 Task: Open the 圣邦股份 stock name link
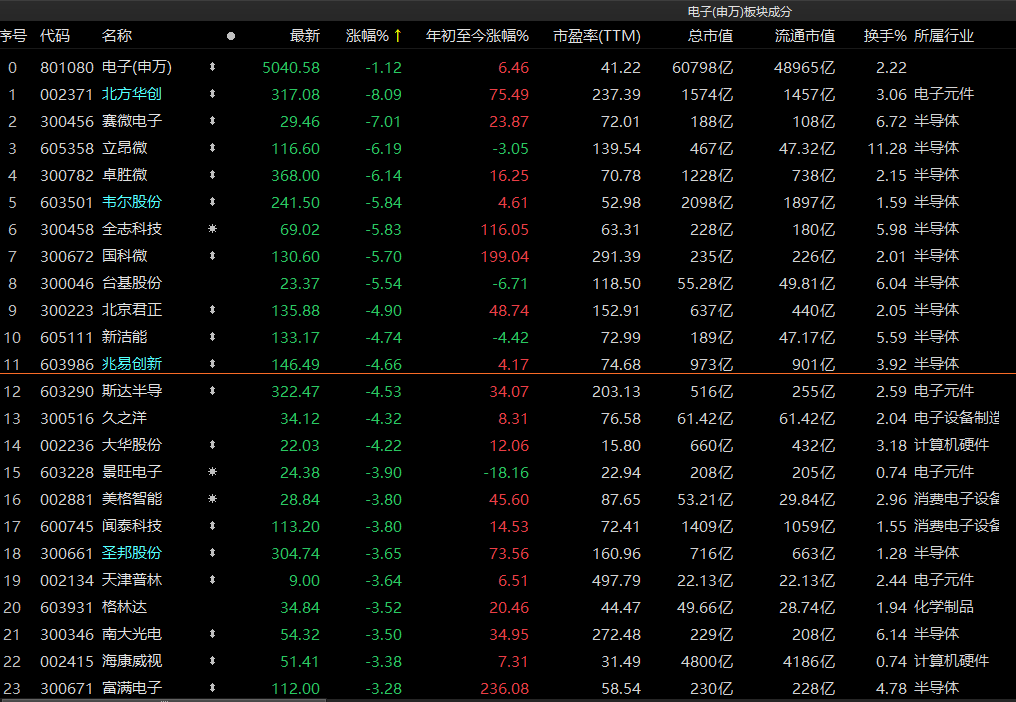[x=132, y=553]
